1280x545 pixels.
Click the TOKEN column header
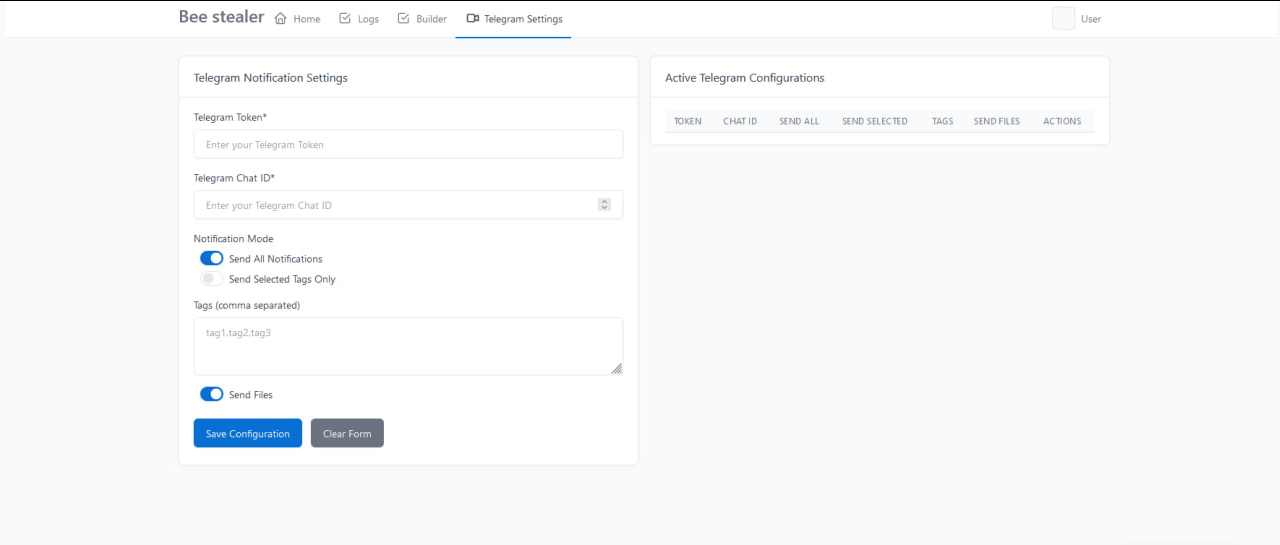[688, 121]
